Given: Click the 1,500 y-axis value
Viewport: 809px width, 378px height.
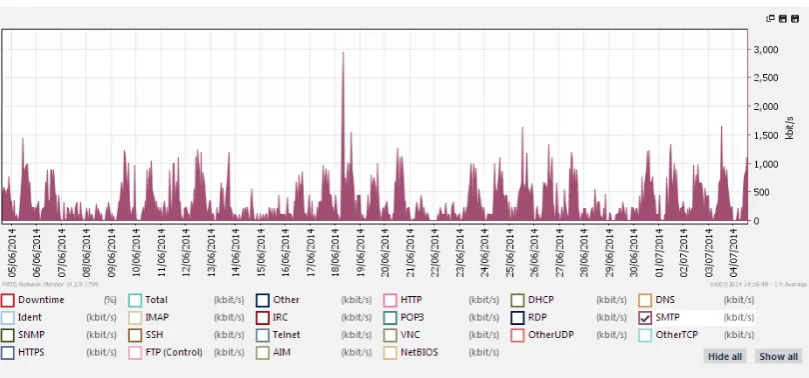Looking at the screenshot, I should click(x=766, y=135).
